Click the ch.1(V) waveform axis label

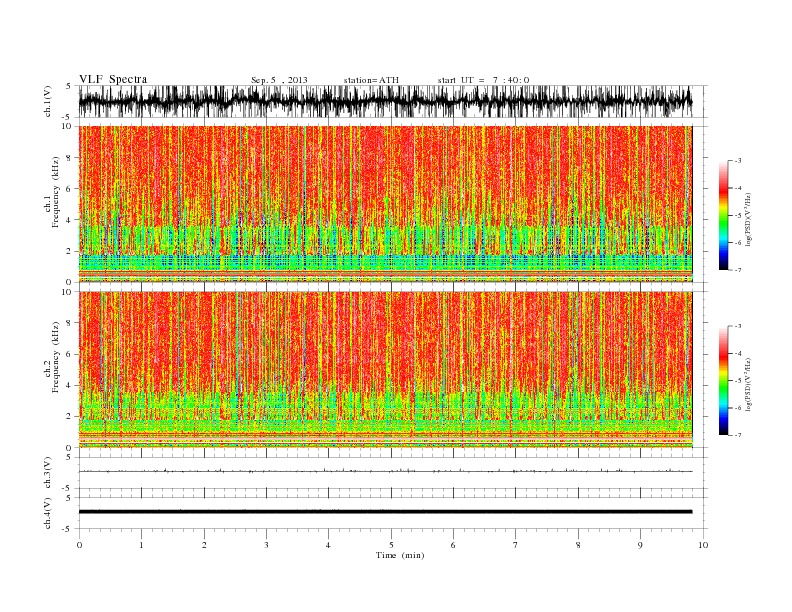pos(48,101)
